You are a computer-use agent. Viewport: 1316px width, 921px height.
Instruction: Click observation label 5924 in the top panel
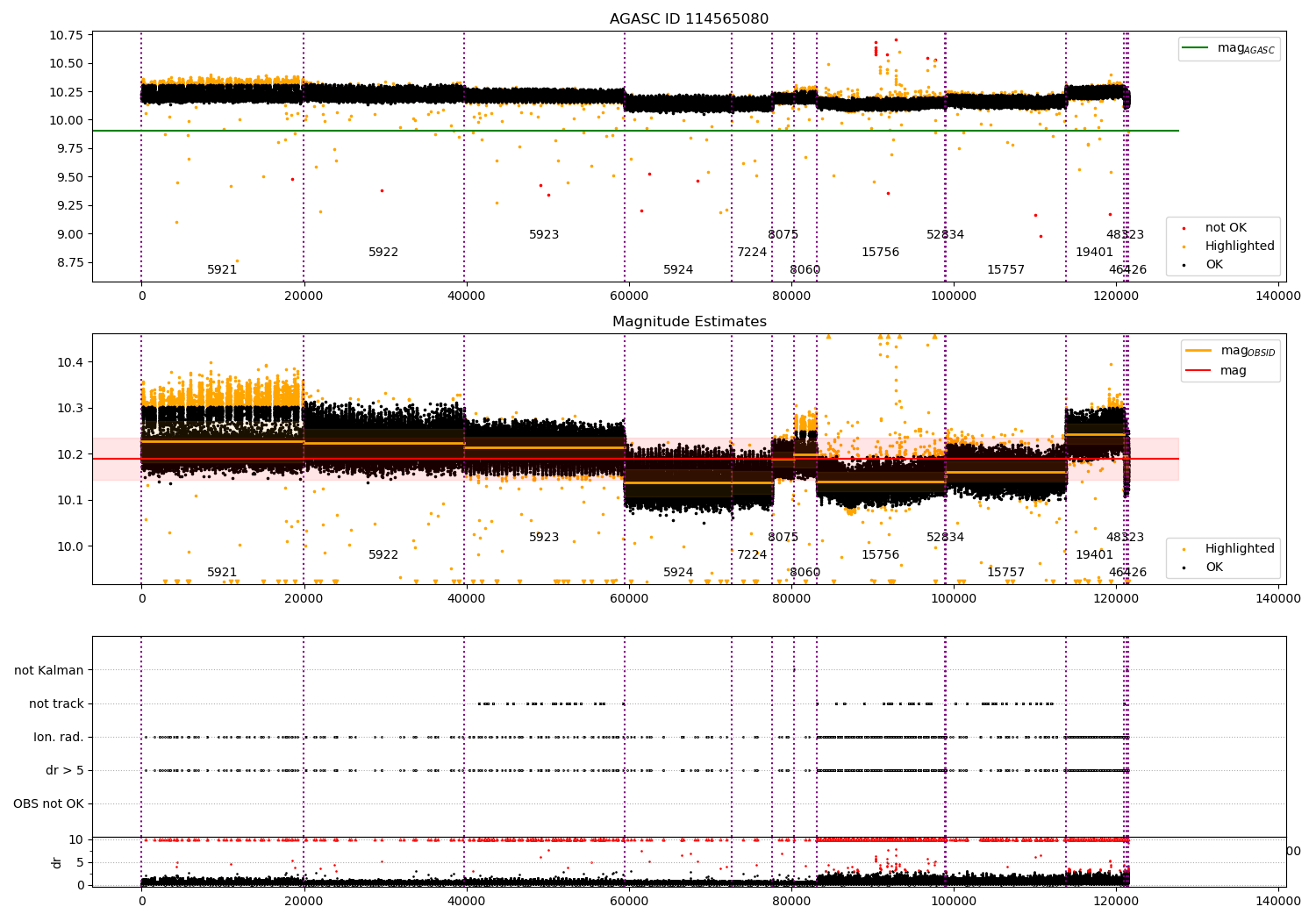(x=678, y=270)
